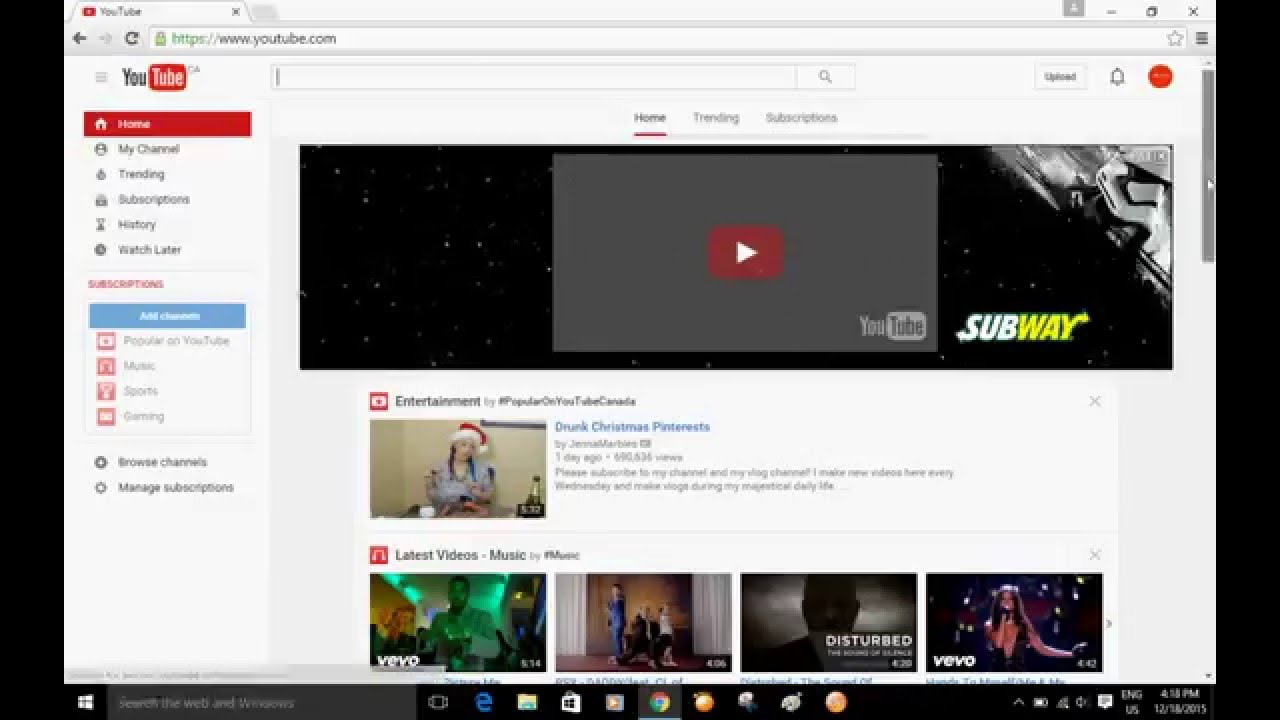Click the search magnifier button
The image size is (1280, 720).
click(x=825, y=77)
